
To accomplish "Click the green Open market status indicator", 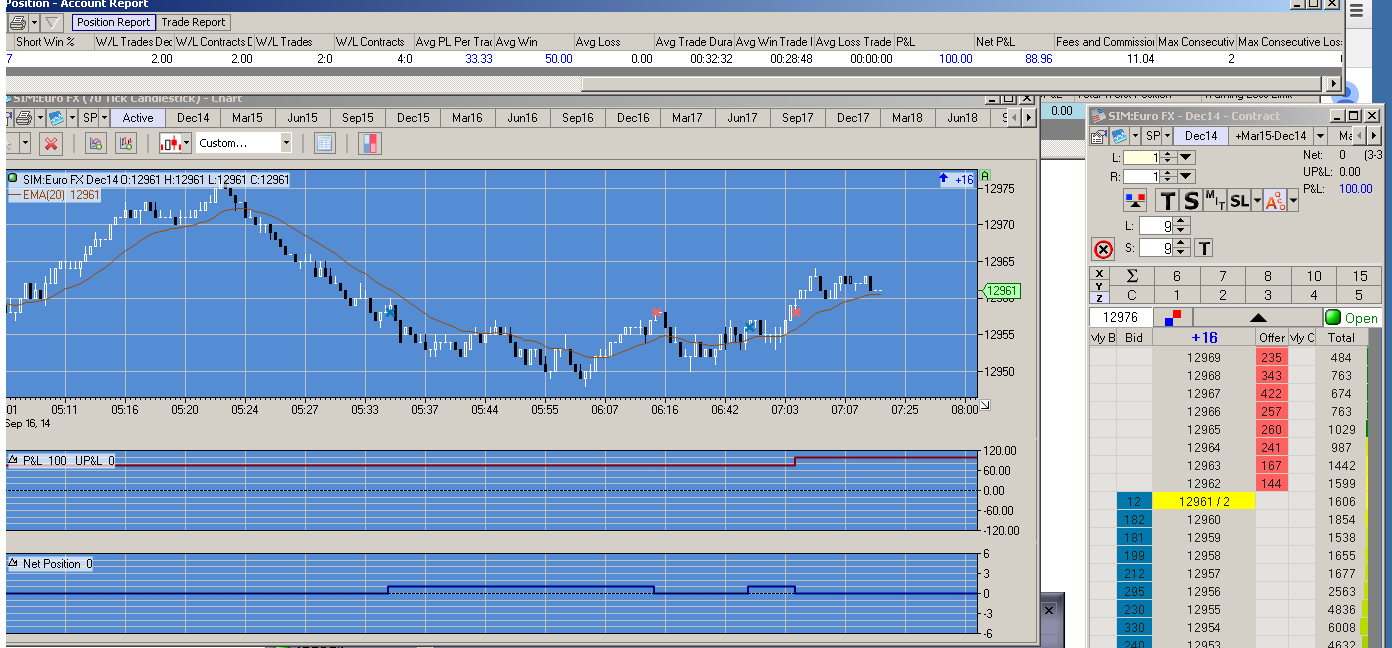I will [1353, 318].
